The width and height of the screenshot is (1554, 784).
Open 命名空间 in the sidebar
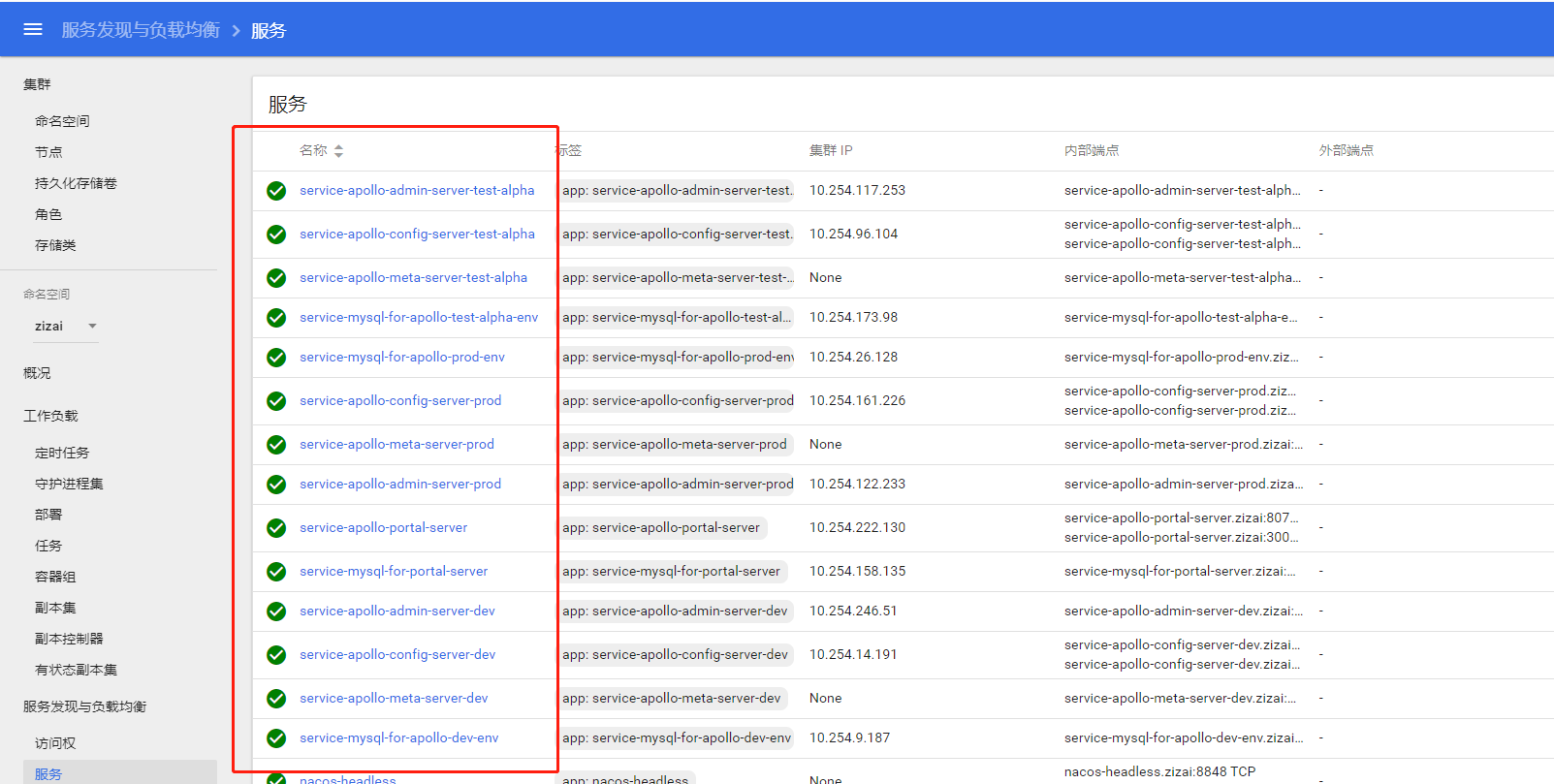point(62,121)
